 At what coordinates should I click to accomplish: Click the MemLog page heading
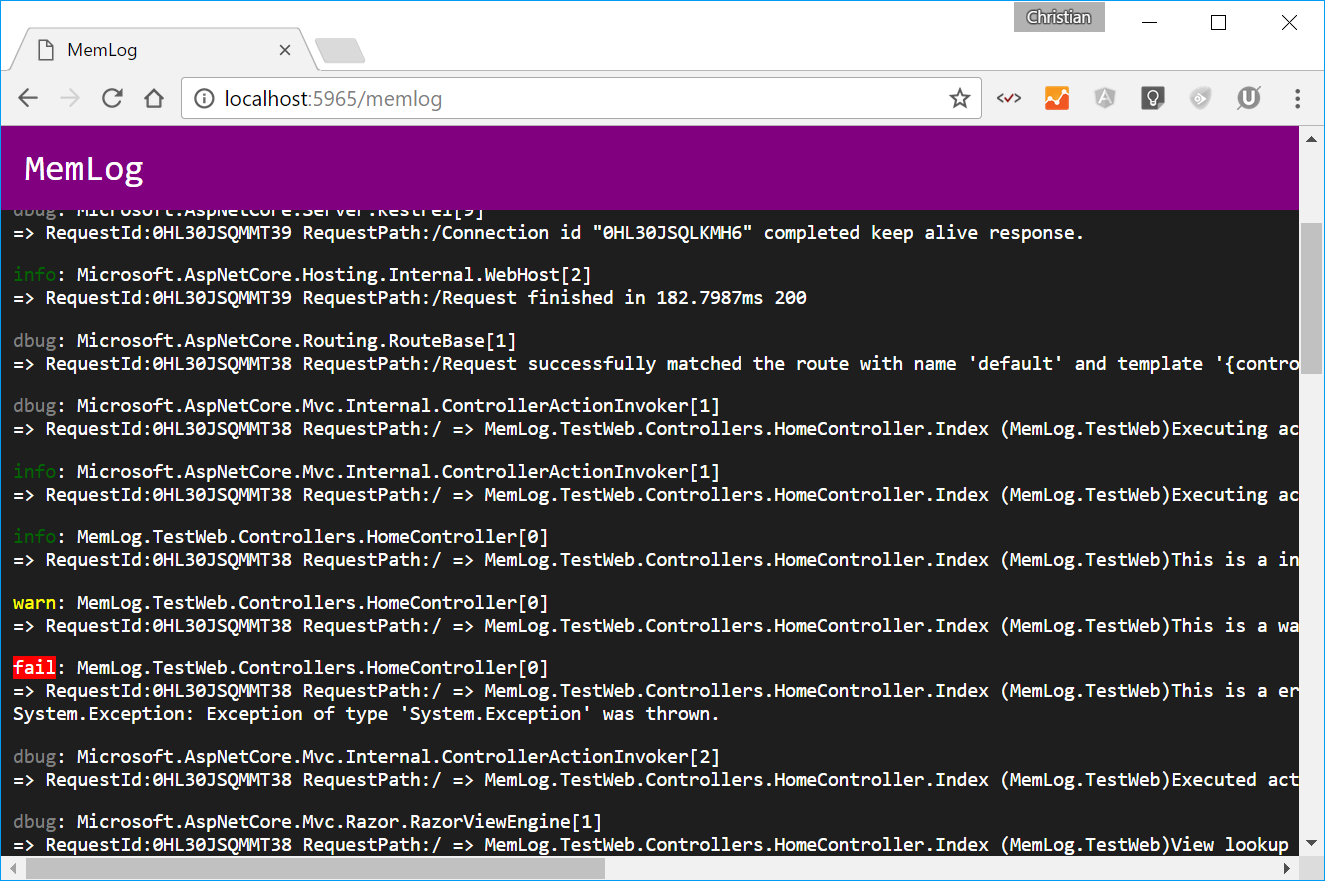[x=84, y=169]
